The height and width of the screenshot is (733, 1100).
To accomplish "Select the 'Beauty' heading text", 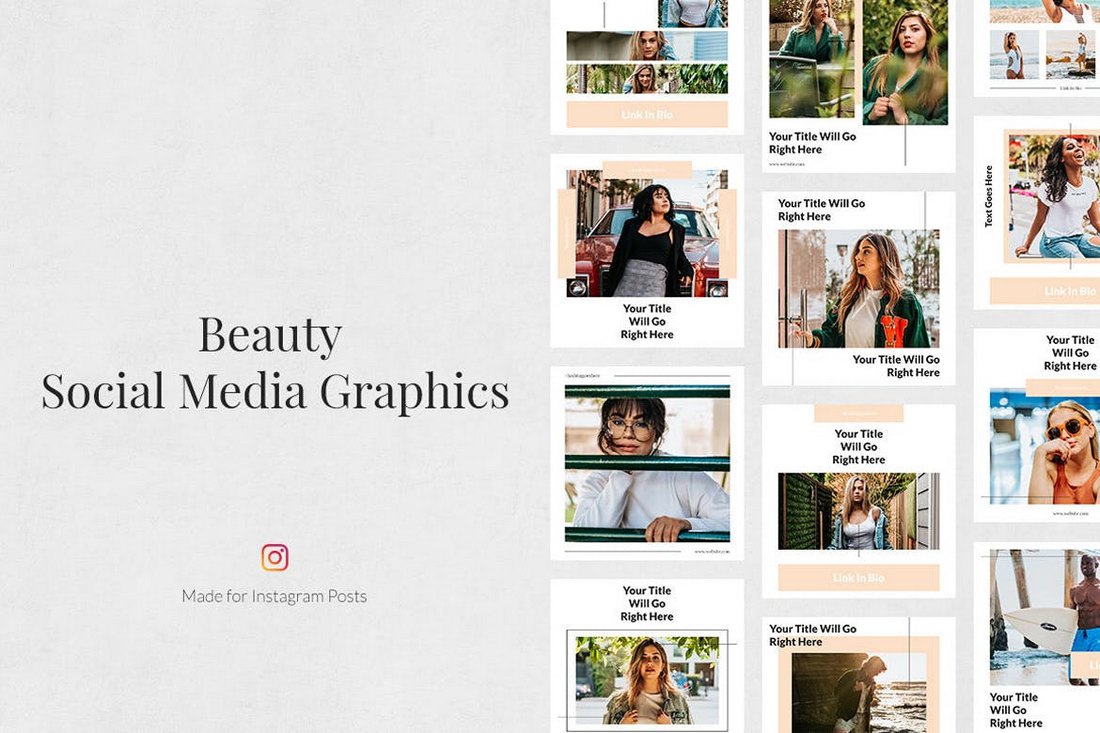I will (269, 335).
